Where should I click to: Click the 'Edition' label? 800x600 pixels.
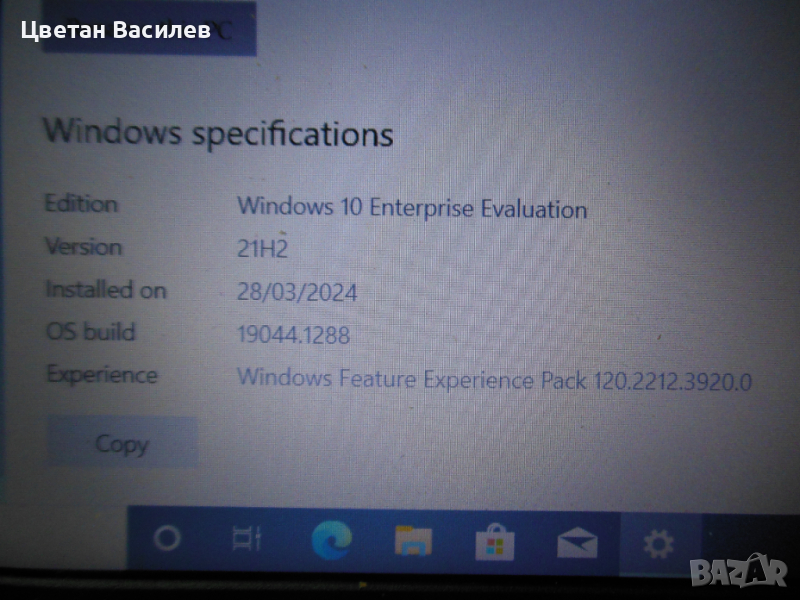coord(82,204)
